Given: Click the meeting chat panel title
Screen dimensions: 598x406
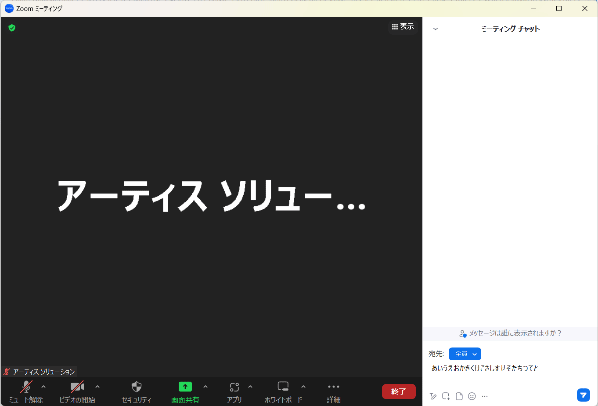Looking at the screenshot, I should [x=511, y=29].
